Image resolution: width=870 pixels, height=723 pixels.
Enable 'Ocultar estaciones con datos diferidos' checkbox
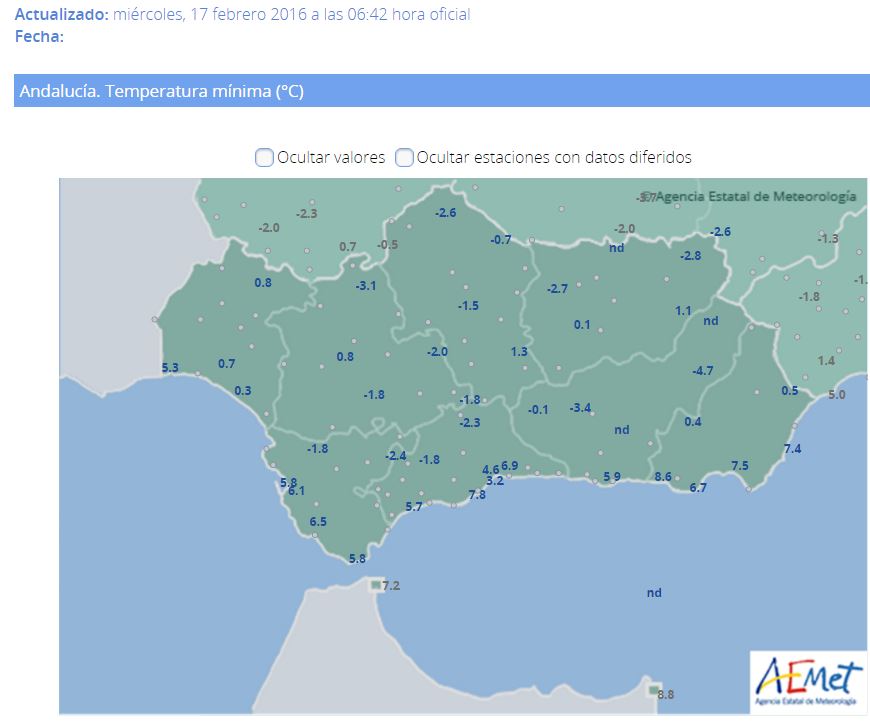404,157
